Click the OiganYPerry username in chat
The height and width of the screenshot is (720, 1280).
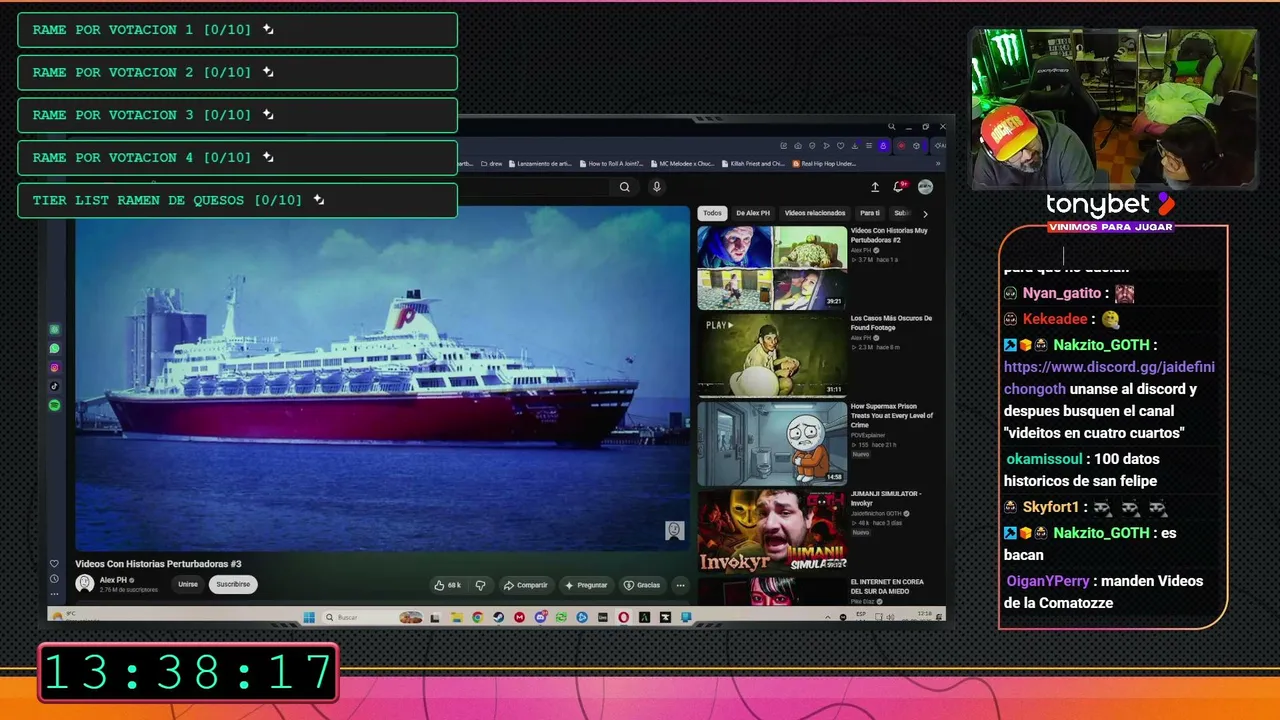click(x=1048, y=581)
